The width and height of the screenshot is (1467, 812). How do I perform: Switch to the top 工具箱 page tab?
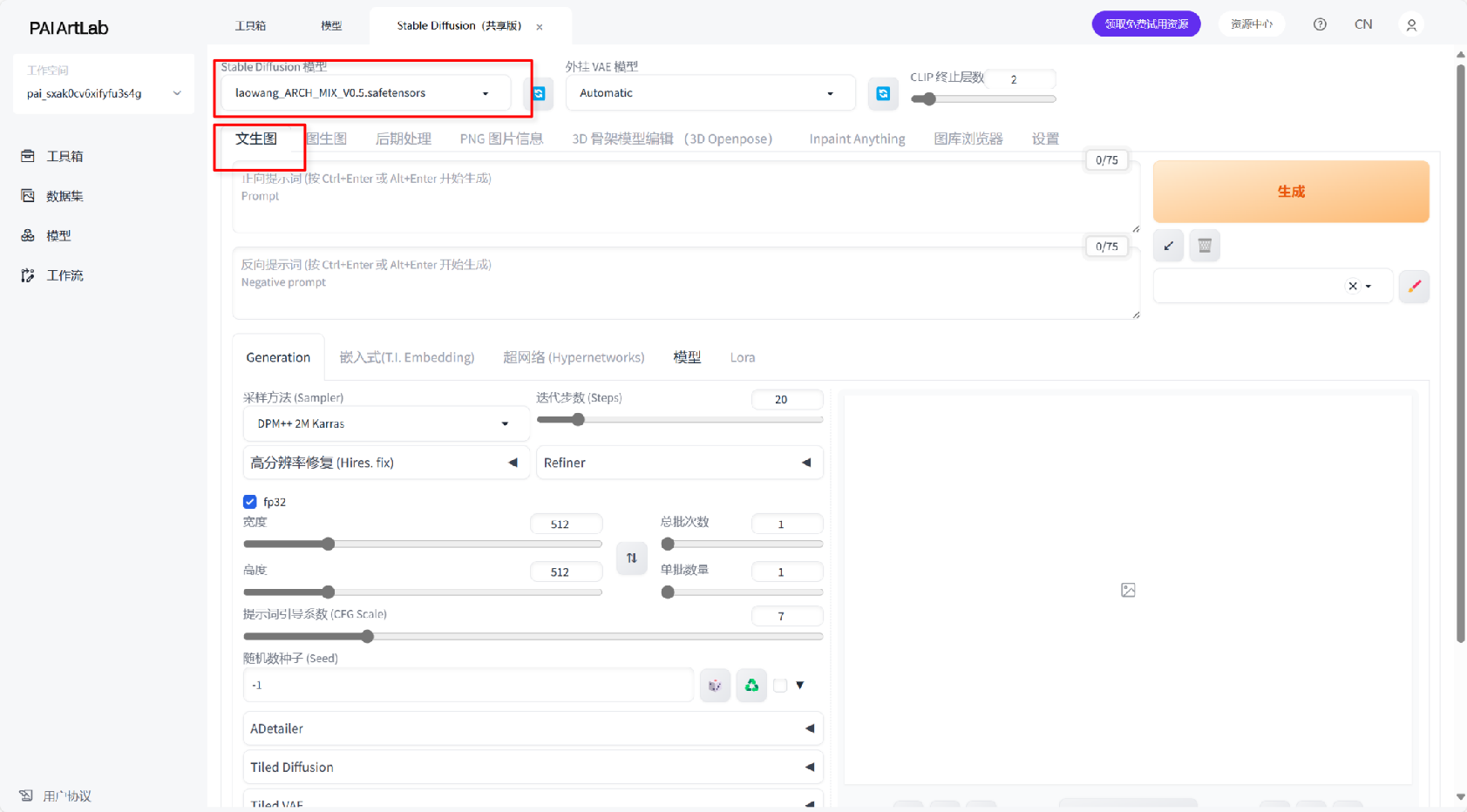pos(250,25)
